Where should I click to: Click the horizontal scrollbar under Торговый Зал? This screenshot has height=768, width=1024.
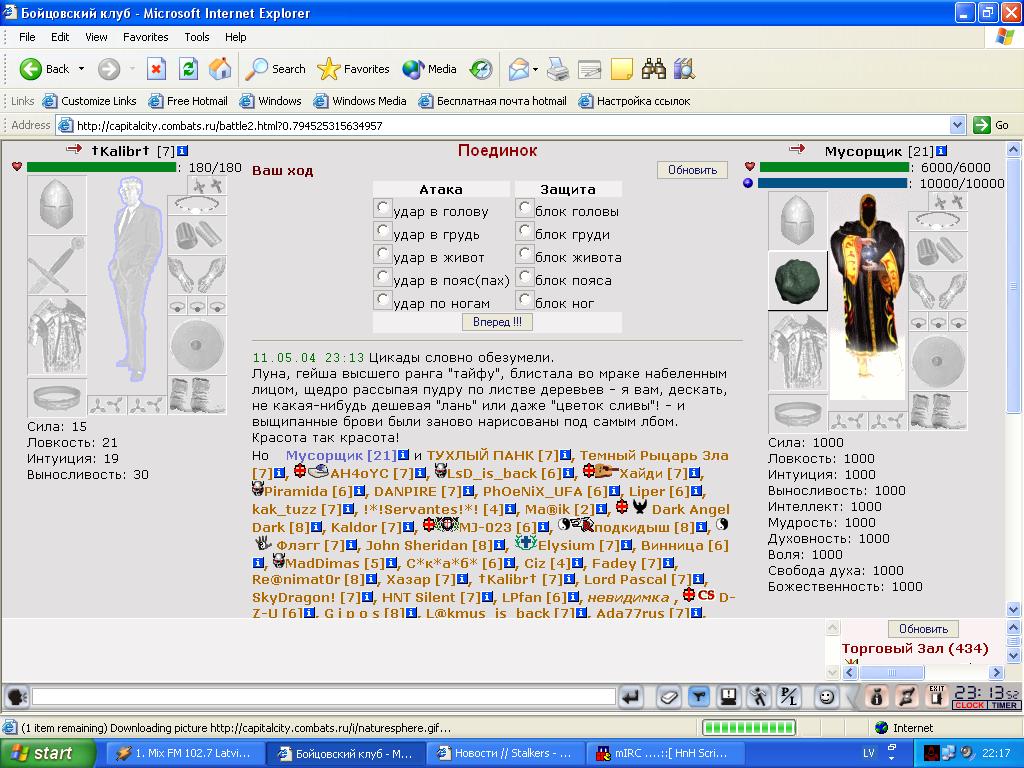pos(923,672)
